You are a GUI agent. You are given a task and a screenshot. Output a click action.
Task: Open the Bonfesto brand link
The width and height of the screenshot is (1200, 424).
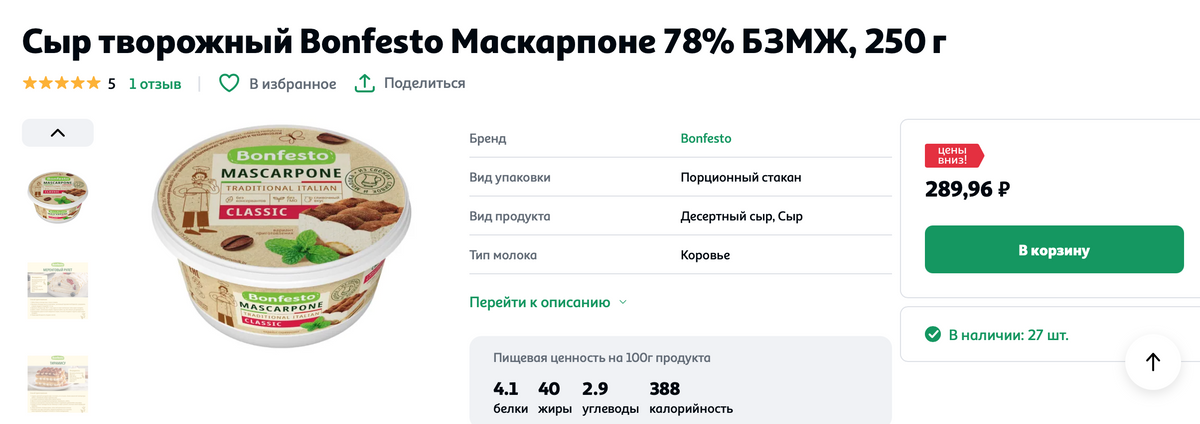[706, 138]
